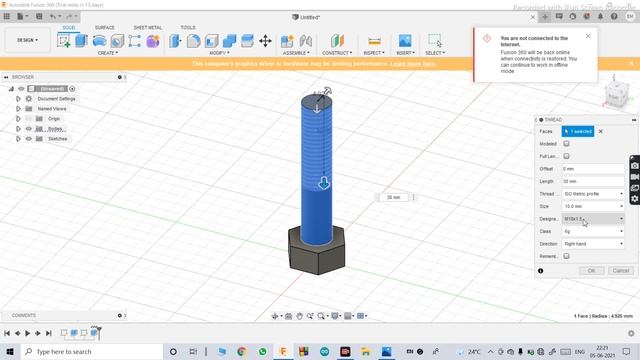Open the data panel grid icon

7,16
